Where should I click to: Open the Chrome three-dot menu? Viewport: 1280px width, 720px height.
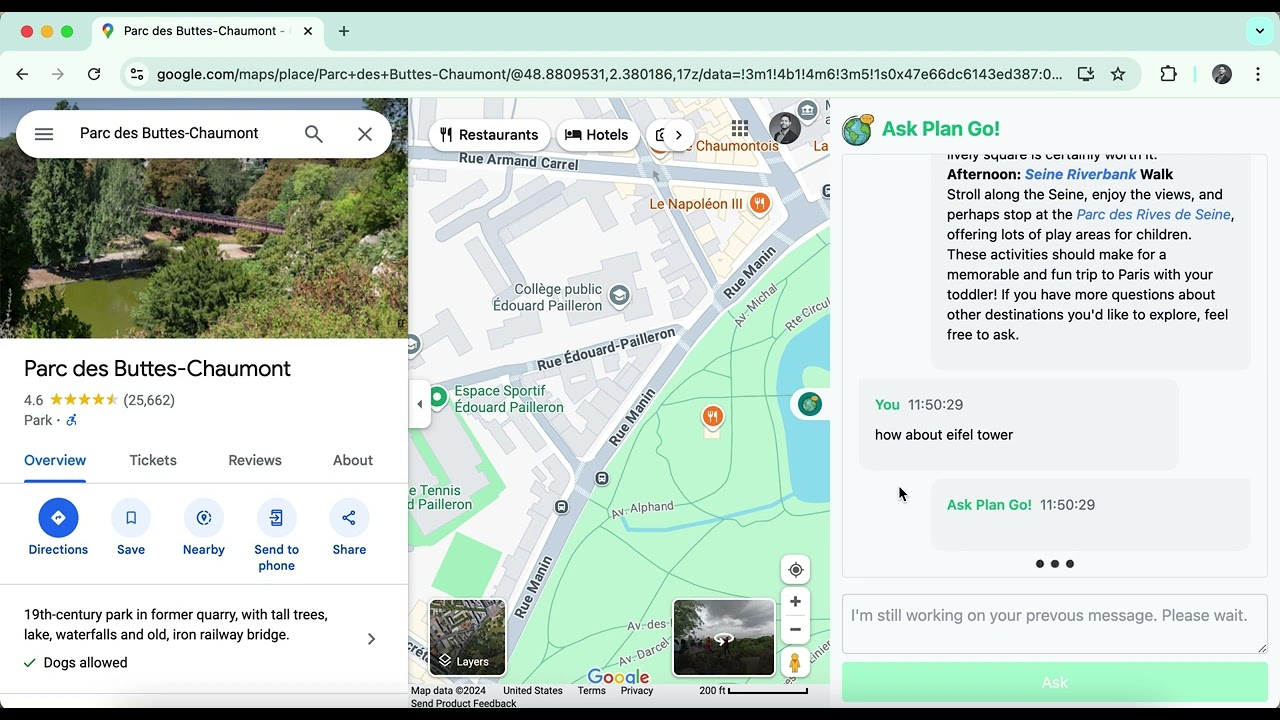coord(1258,74)
